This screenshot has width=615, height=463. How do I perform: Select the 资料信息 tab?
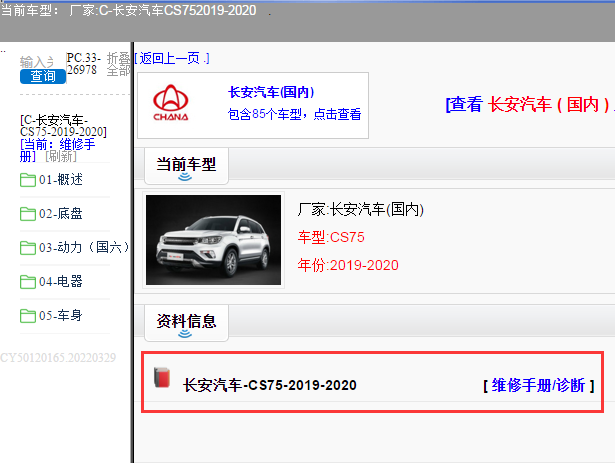point(186,323)
